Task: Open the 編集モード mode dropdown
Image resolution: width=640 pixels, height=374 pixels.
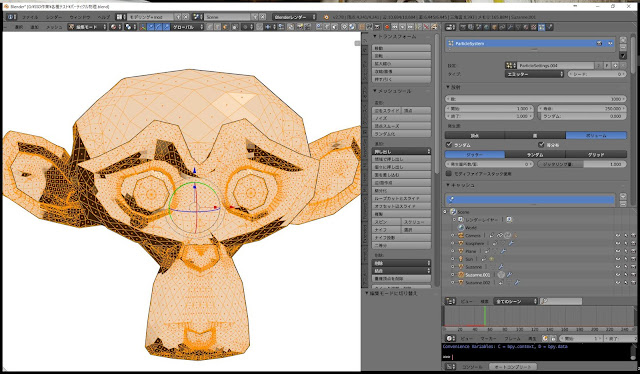Action: tap(87, 27)
